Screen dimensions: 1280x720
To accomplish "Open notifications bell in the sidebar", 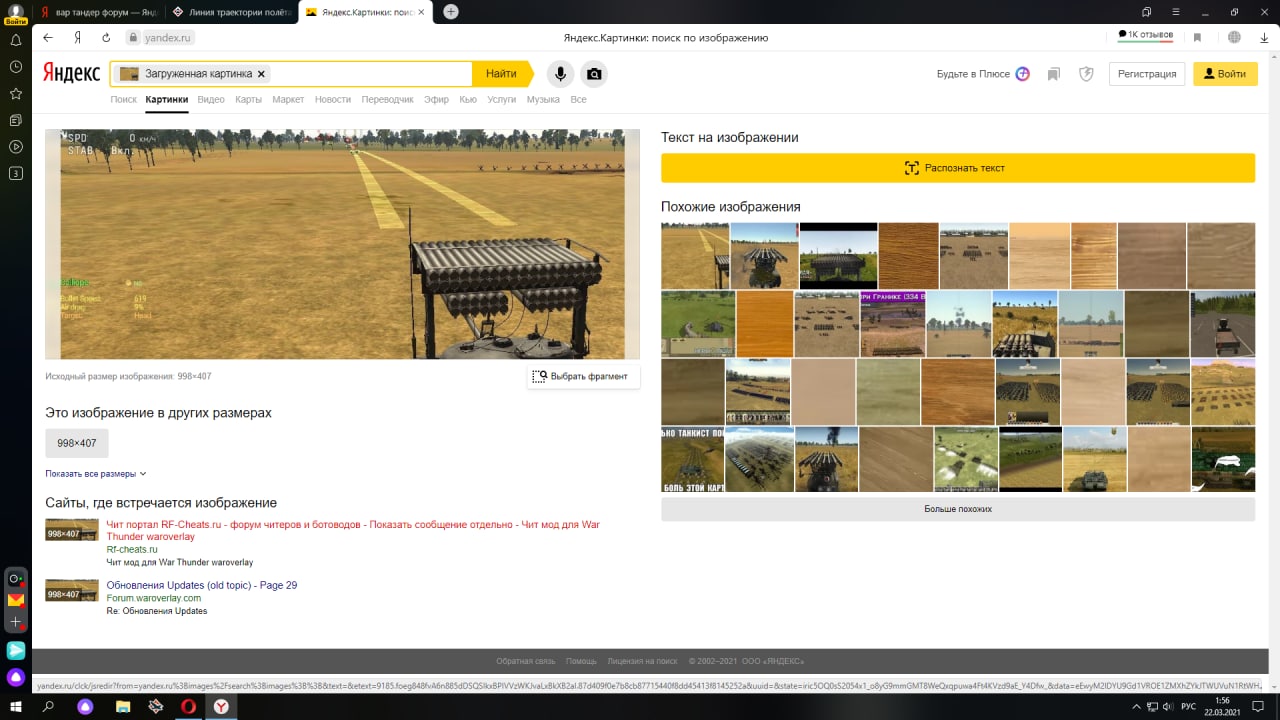I will pos(16,41).
